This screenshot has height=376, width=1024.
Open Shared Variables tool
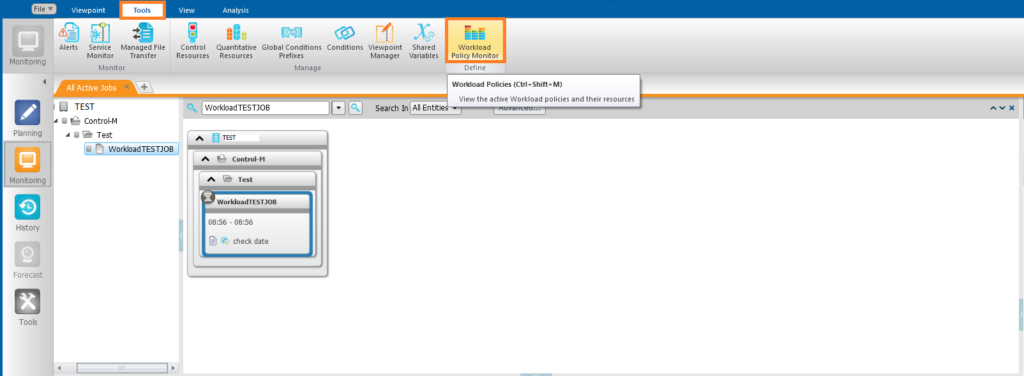tap(423, 41)
